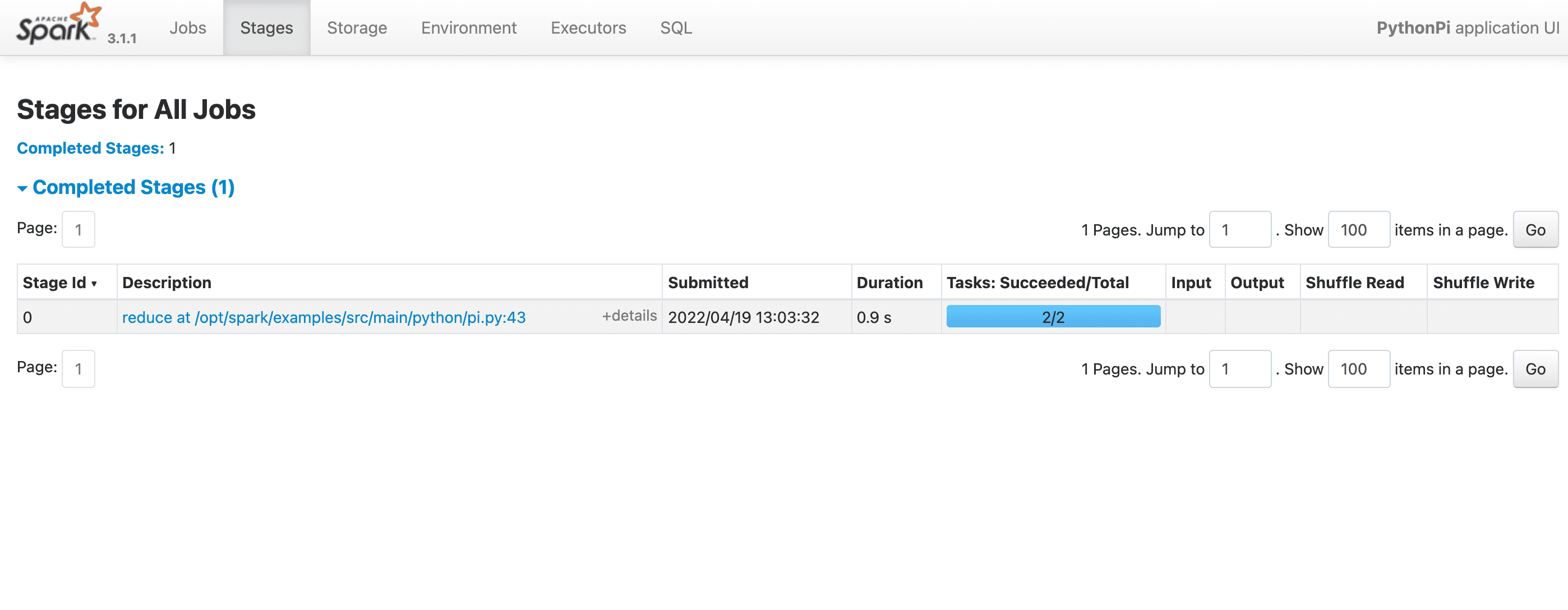Open the Executors tab
The height and width of the screenshot is (610, 1568).
(x=588, y=27)
